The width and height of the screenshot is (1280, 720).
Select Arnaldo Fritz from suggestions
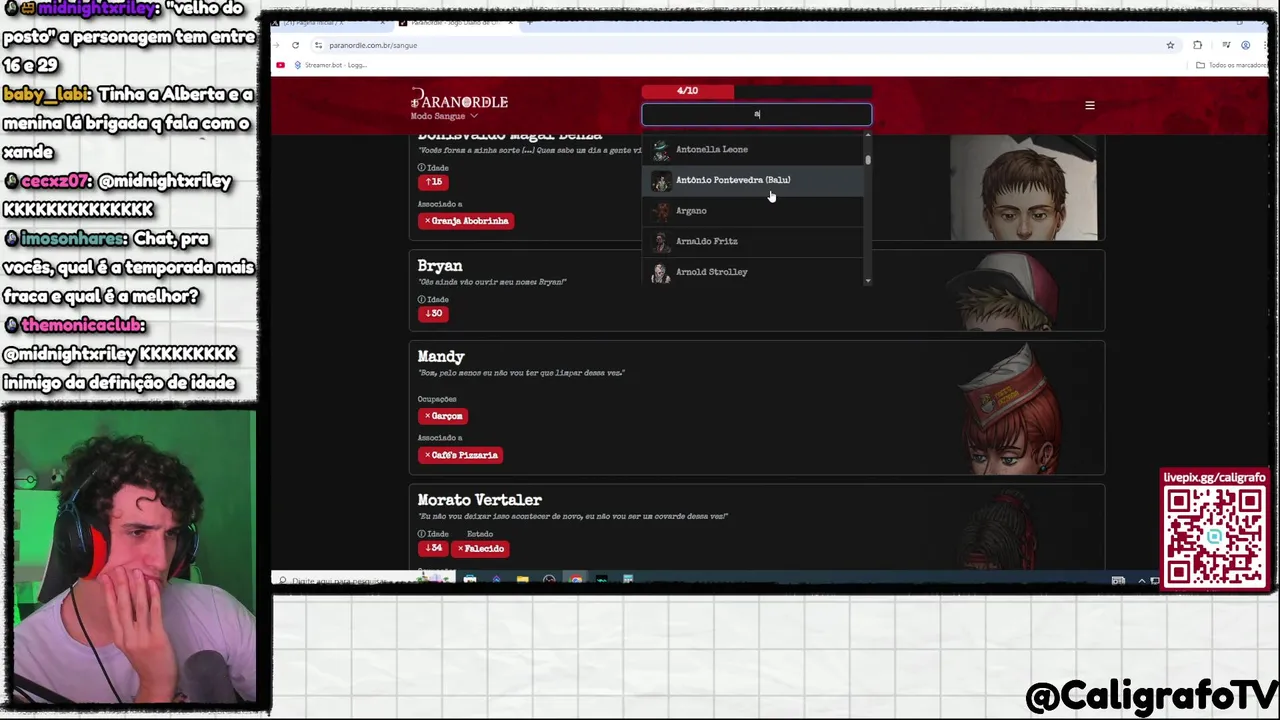coord(753,241)
